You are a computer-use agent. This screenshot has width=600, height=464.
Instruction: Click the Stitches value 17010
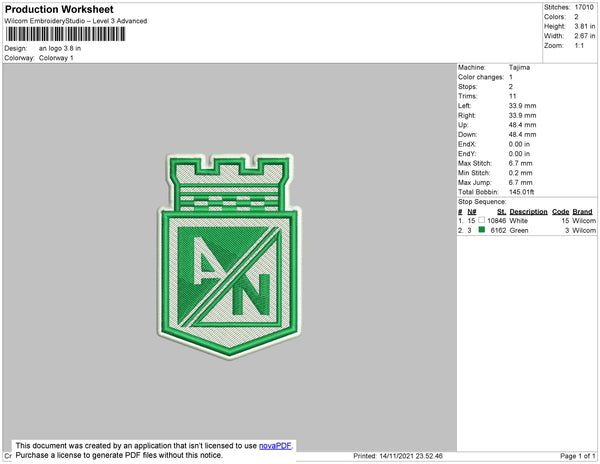(x=584, y=7)
